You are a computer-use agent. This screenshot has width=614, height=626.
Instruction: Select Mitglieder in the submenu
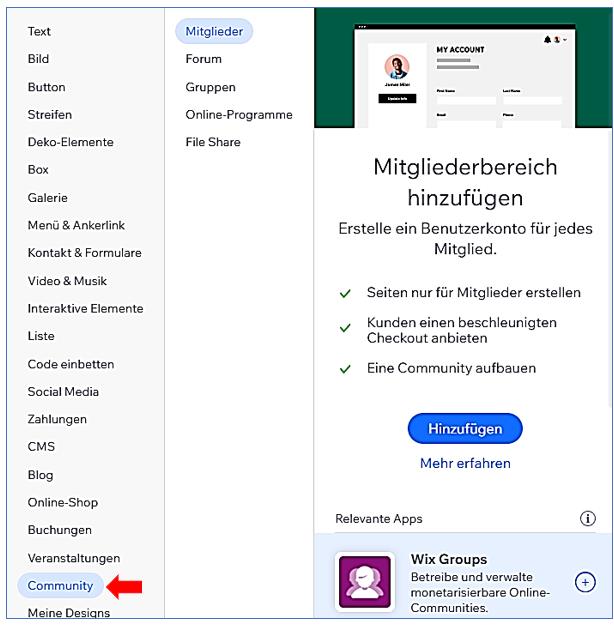point(214,31)
